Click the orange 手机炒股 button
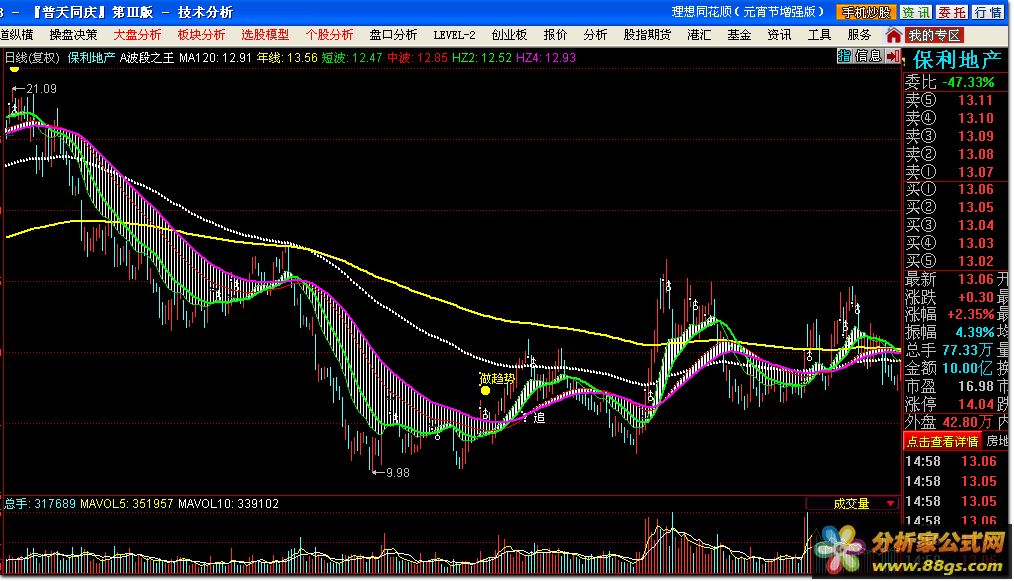The image size is (1014, 581). (866, 12)
